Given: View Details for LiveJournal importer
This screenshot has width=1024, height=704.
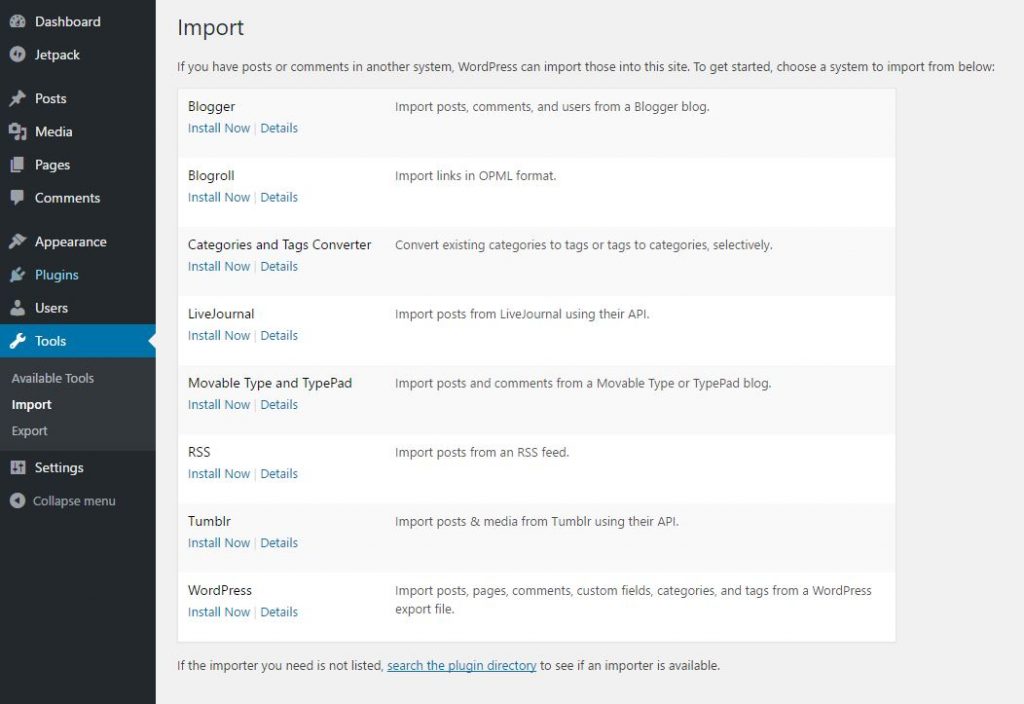Looking at the screenshot, I should pyautogui.click(x=279, y=336).
